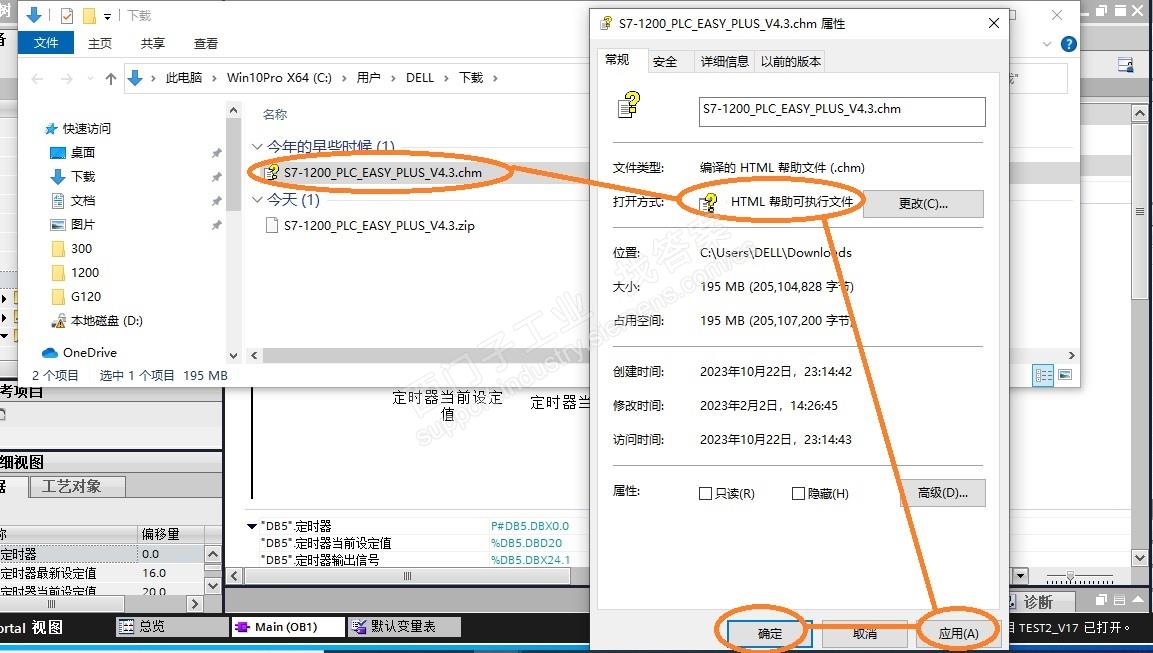Collapse the 今天 (1) file group
Image resolution: width=1153 pixels, height=653 pixels.
(x=257, y=199)
